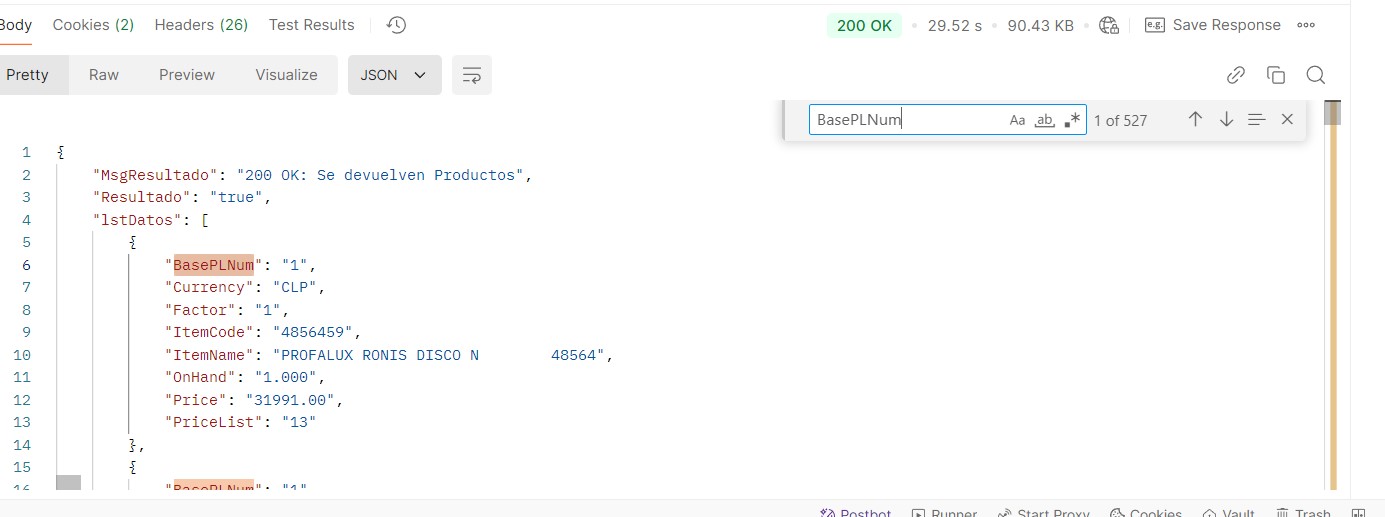The height and width of the screenshot is (517, 1385).
Task: Click the BasePLNum search input field
Action: click(905, 120)
